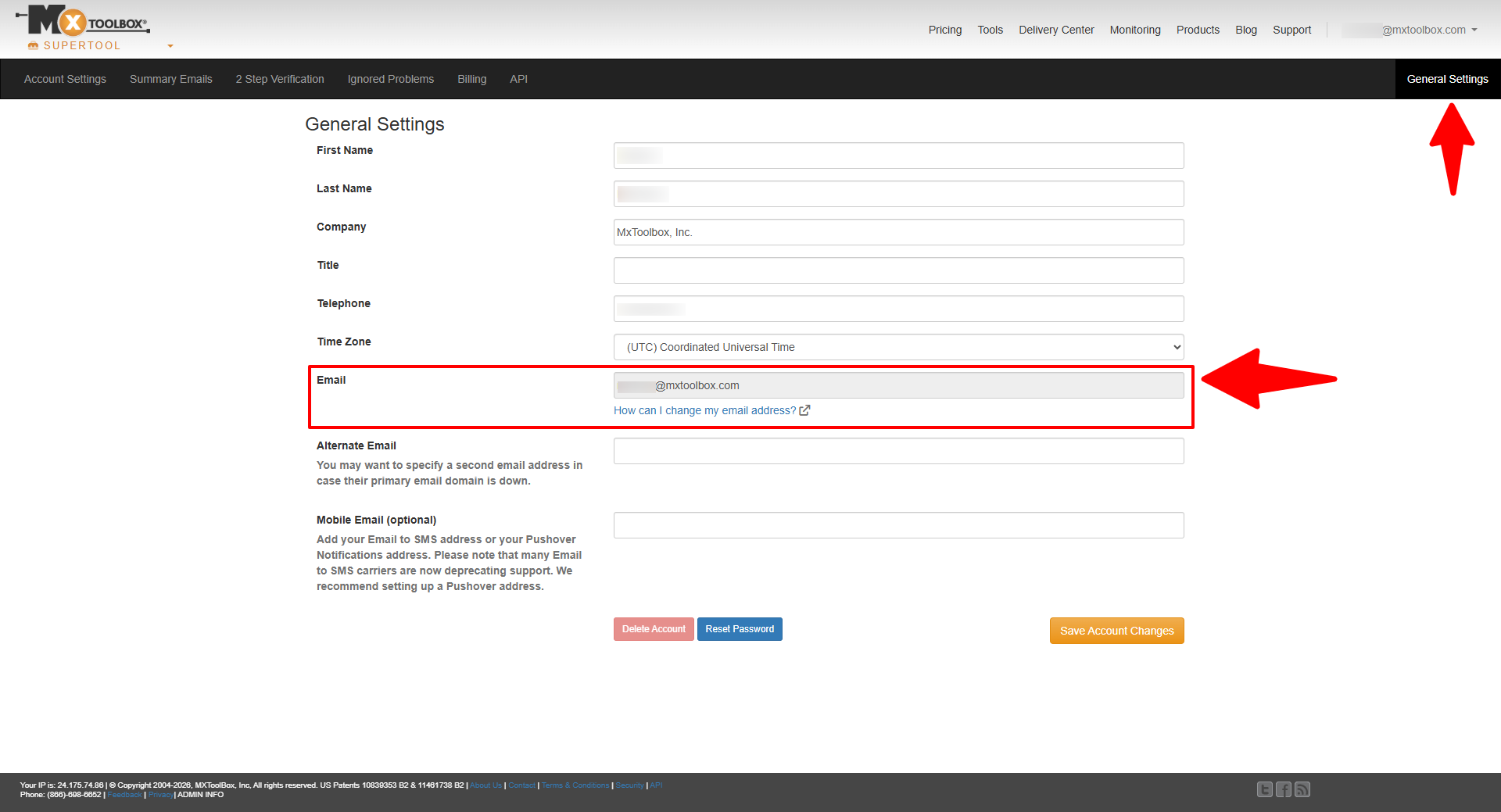Open the Feedback footer link
The height and width of the screenshot is (812, 1501).
point(124,795)
